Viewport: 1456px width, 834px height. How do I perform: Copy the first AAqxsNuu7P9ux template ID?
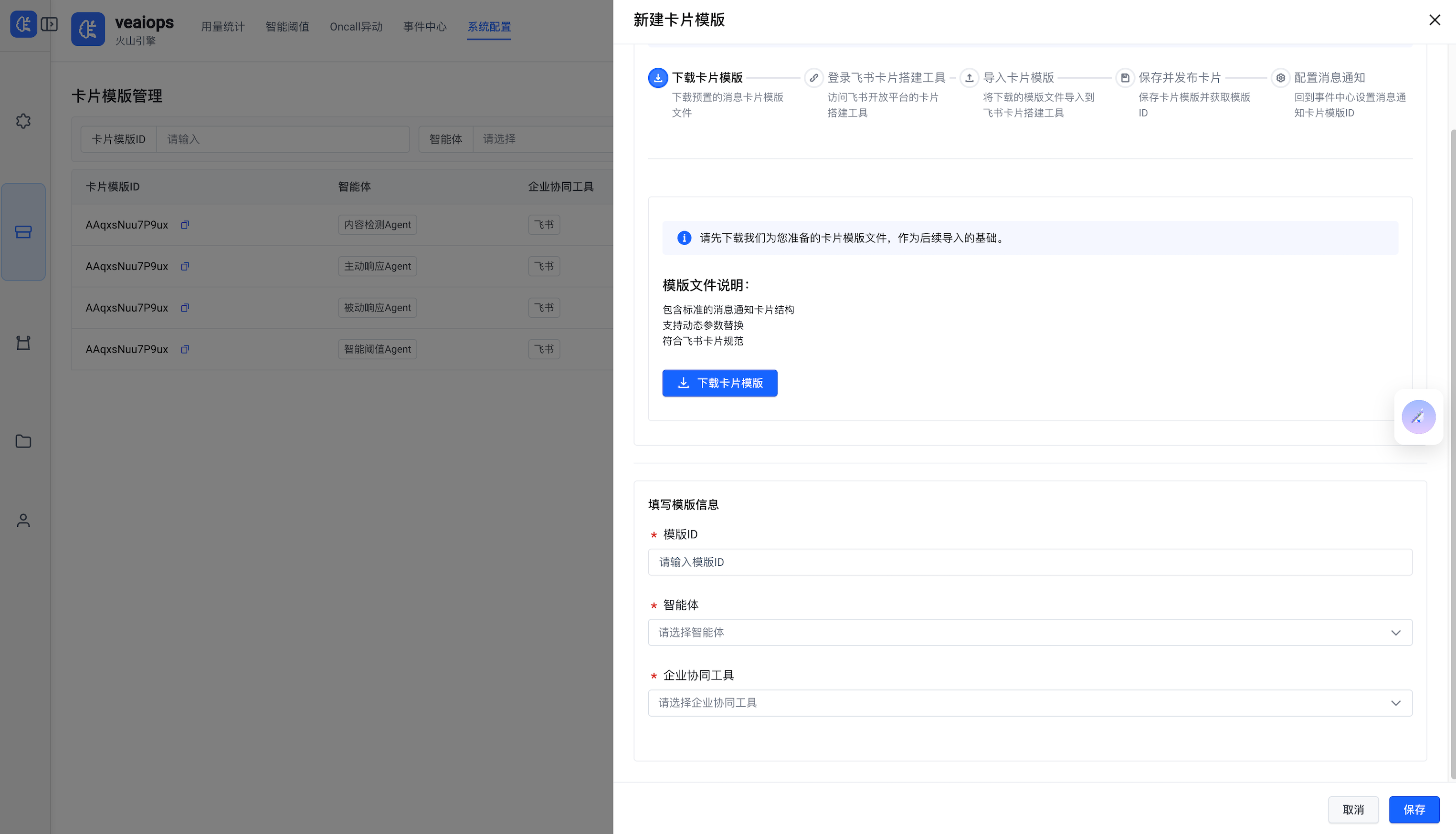tap(185, 225)
